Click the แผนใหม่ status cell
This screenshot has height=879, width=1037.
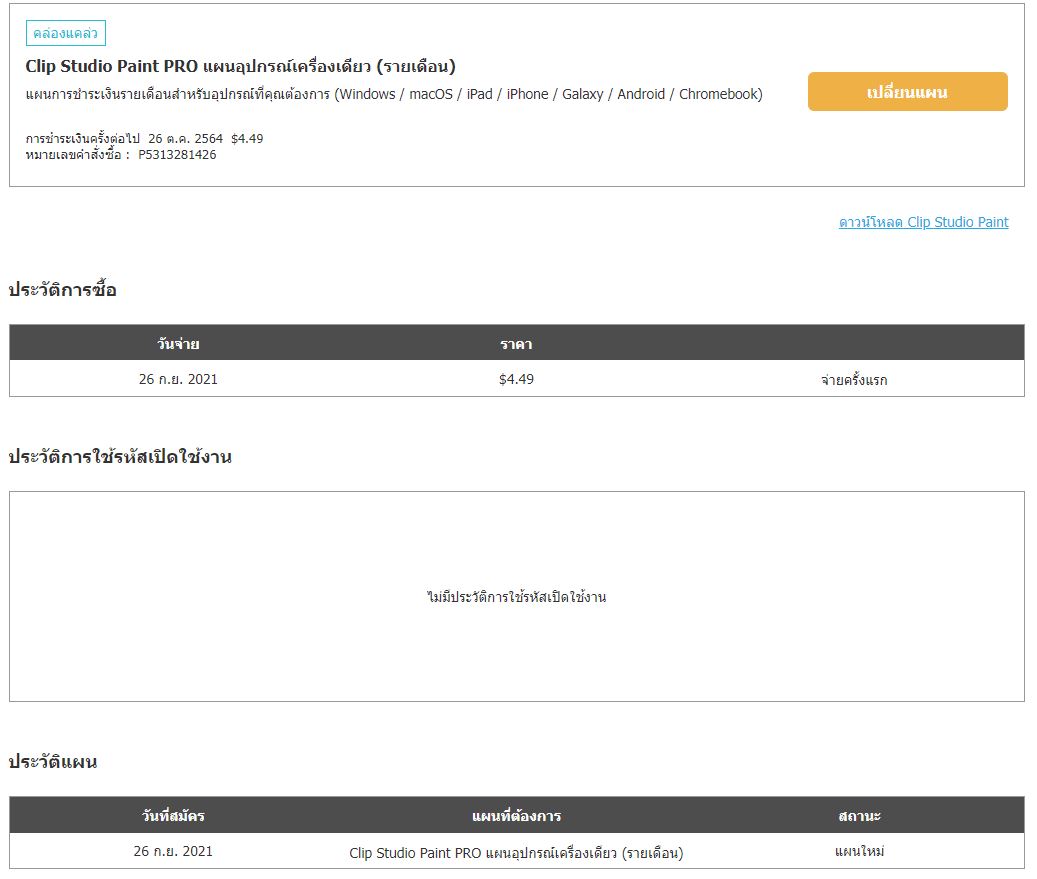859,851
